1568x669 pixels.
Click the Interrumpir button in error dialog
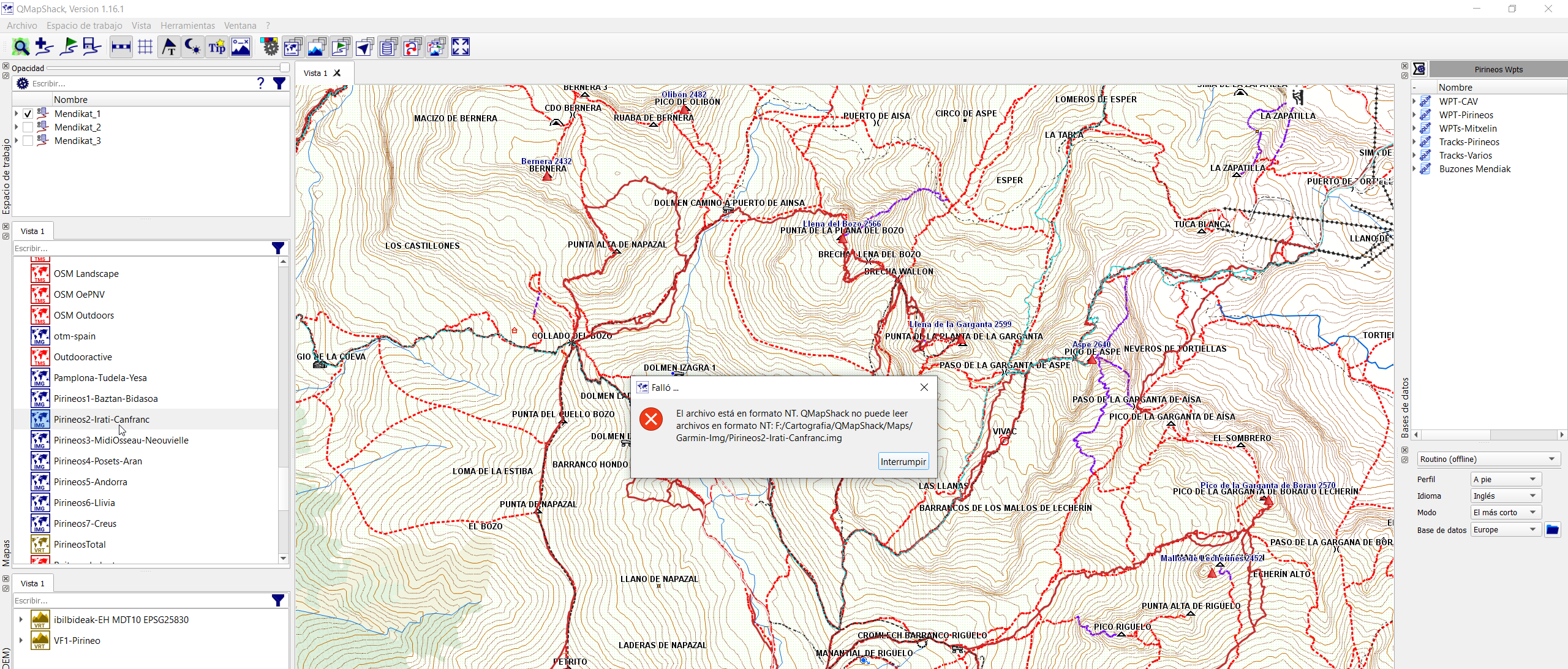click(903, 461)
